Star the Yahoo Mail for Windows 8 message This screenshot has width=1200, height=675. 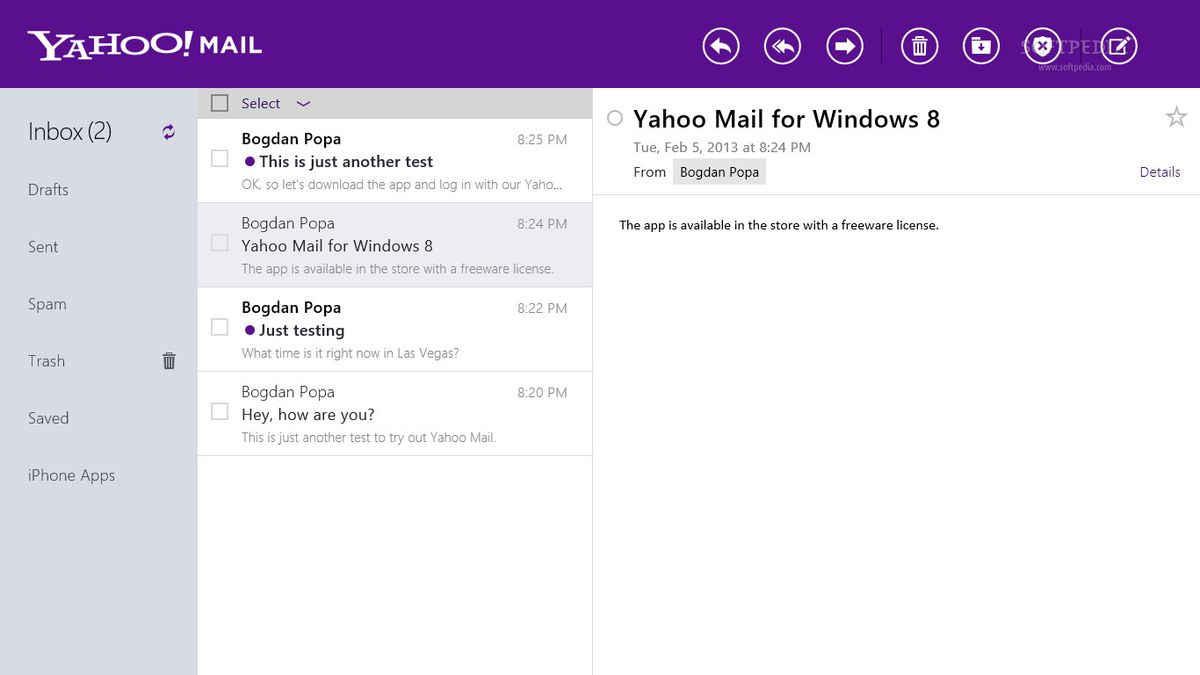[1176, 117]
